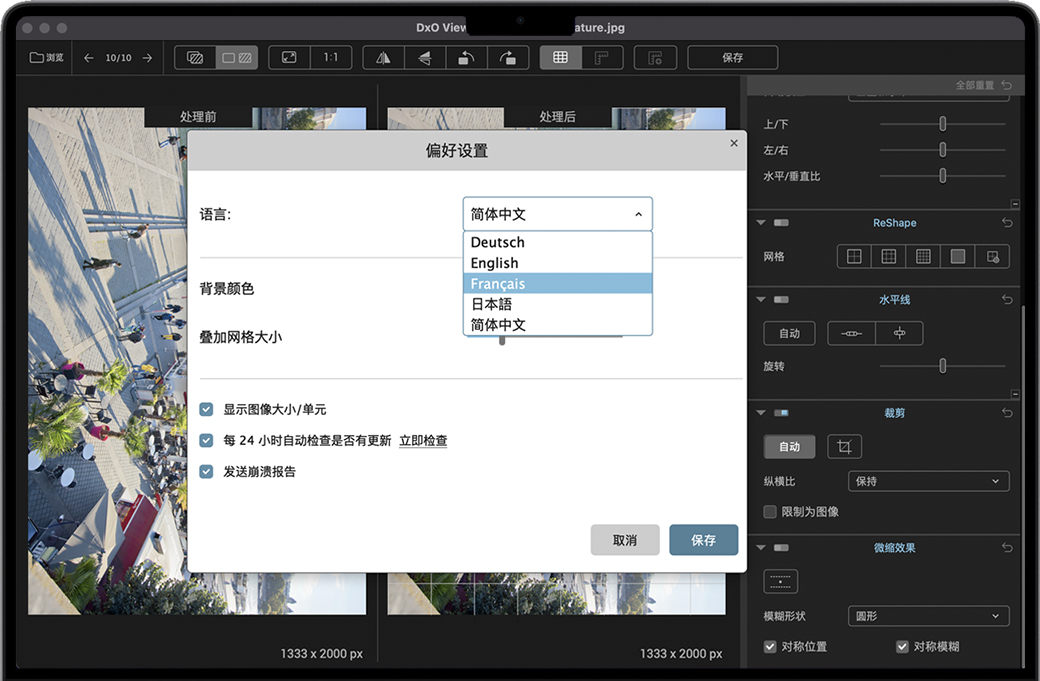Screen dimensions: 1040x681
Task: Uncheck 显示图像大小/单元 checkbox
Action: (x=207, y=409)
